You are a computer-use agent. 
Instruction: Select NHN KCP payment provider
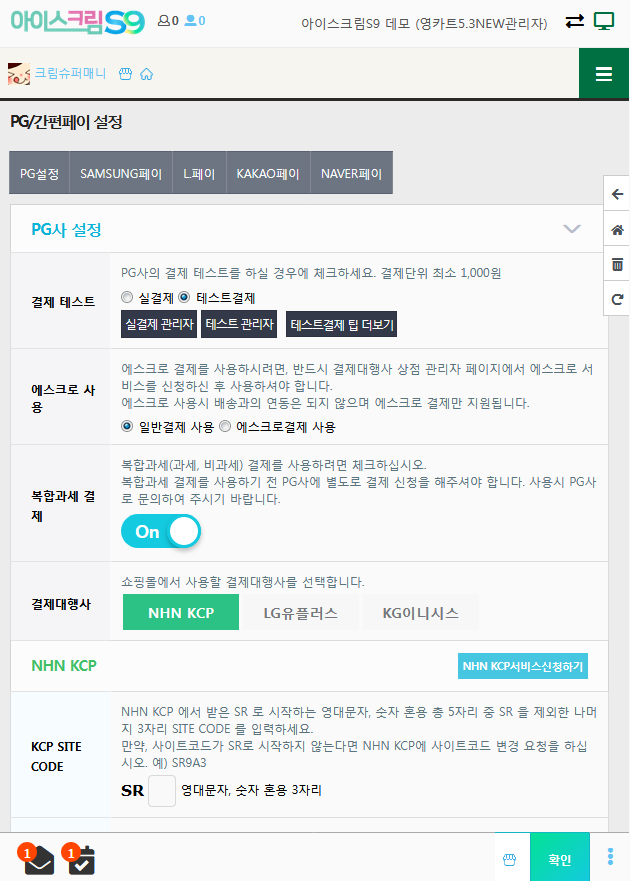[x=181, y=612]
